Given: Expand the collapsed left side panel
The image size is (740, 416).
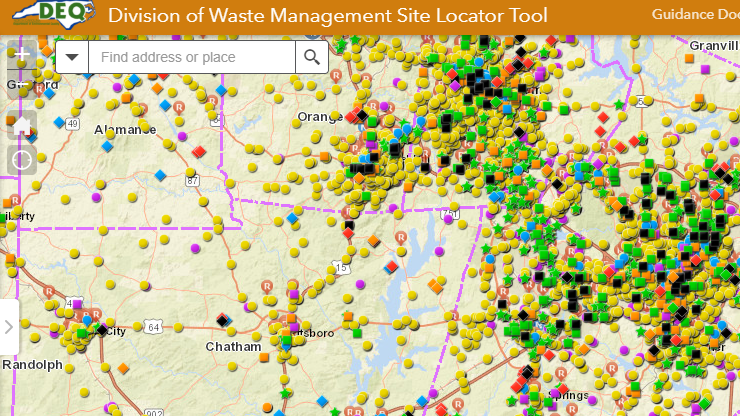Looking at the screenshot, I should [x=9, y=327].
